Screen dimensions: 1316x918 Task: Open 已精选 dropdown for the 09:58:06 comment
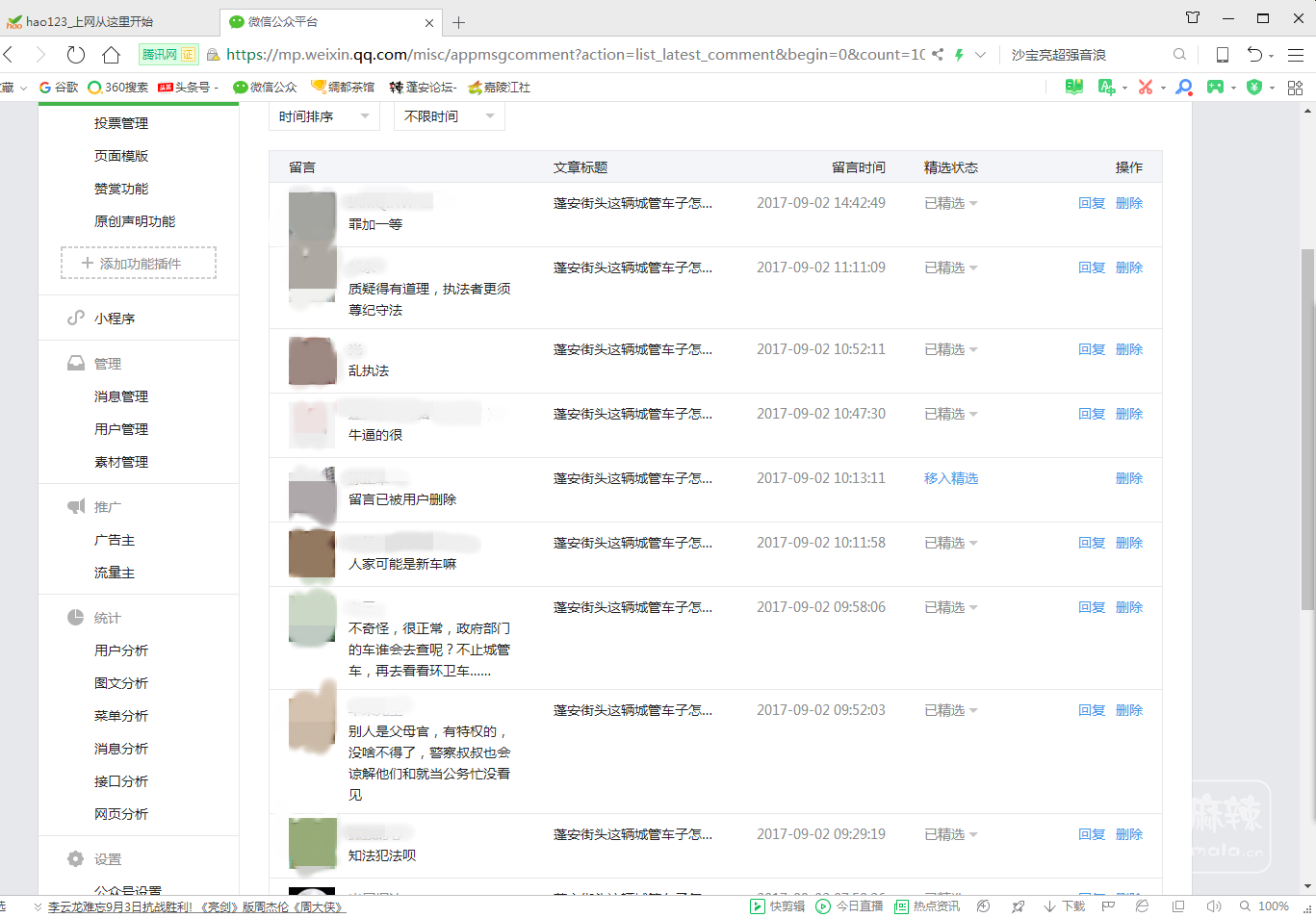tap(951, 607)
